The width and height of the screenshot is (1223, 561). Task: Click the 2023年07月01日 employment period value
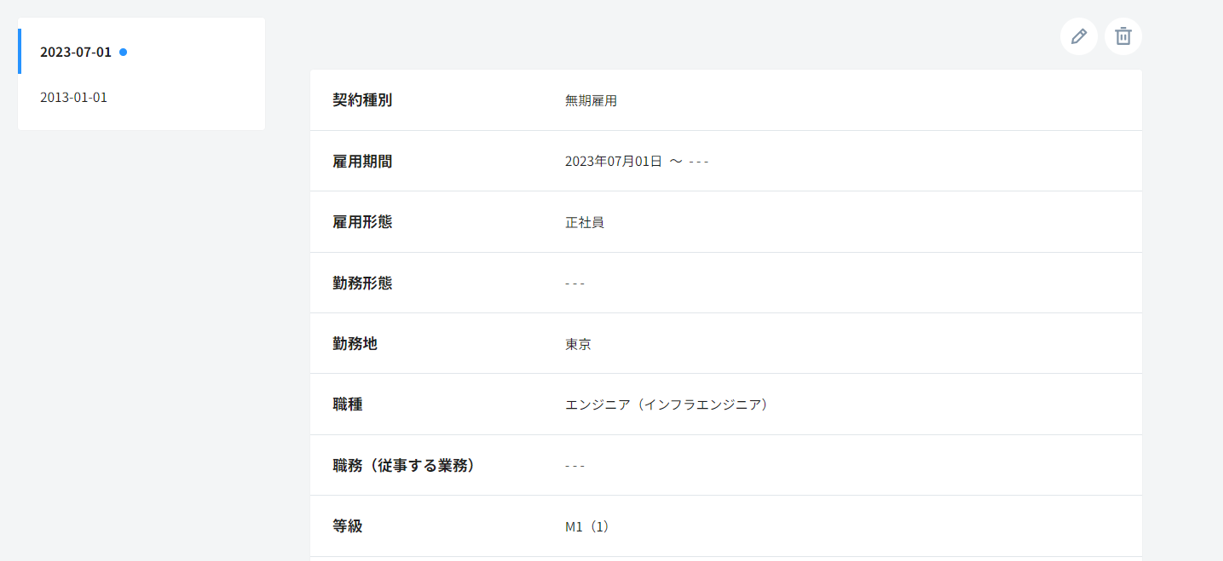coord(614,161)
